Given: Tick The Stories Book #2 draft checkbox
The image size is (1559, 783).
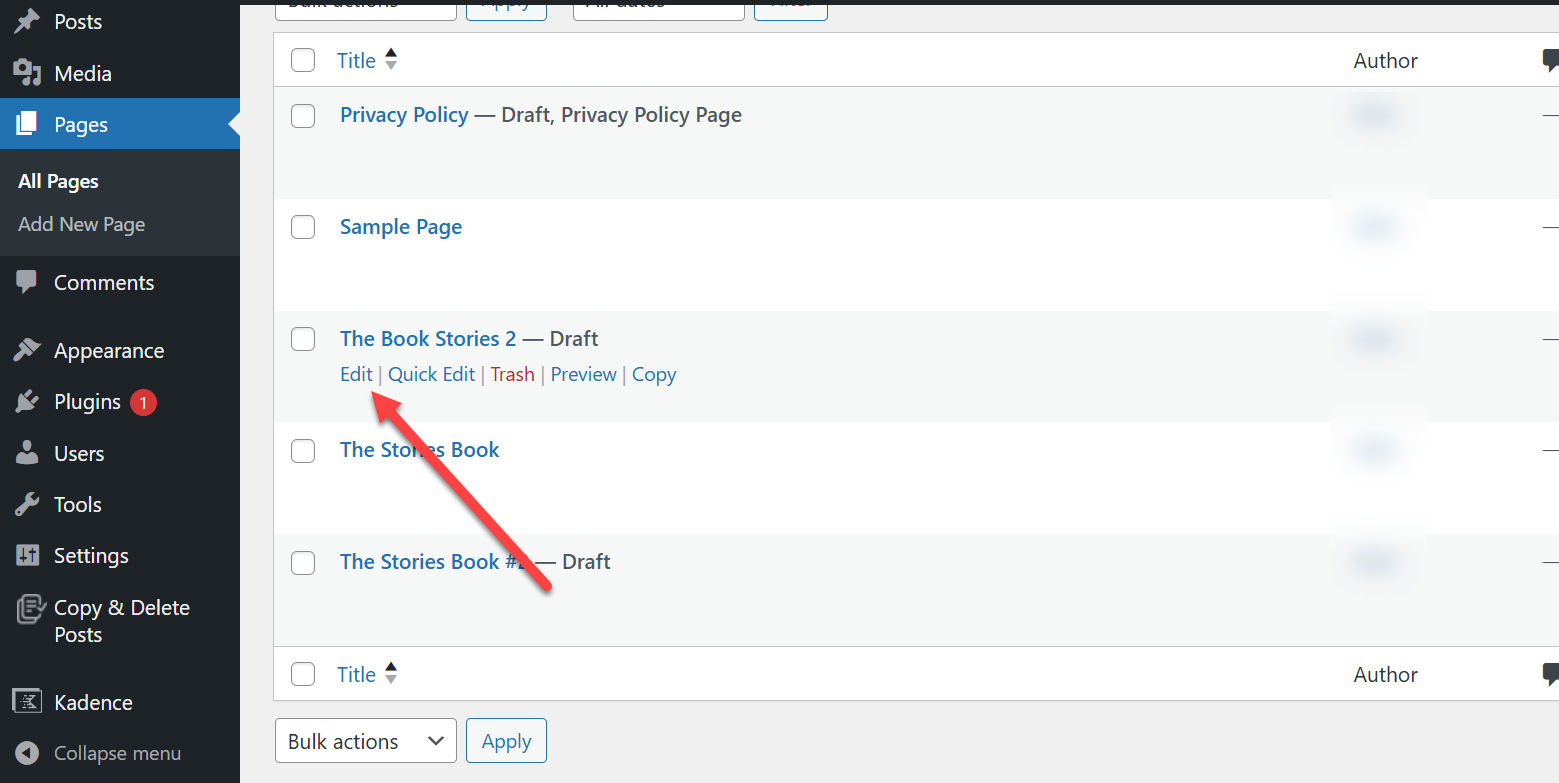Looking at the screenshot, I should (x=303, y=563).
